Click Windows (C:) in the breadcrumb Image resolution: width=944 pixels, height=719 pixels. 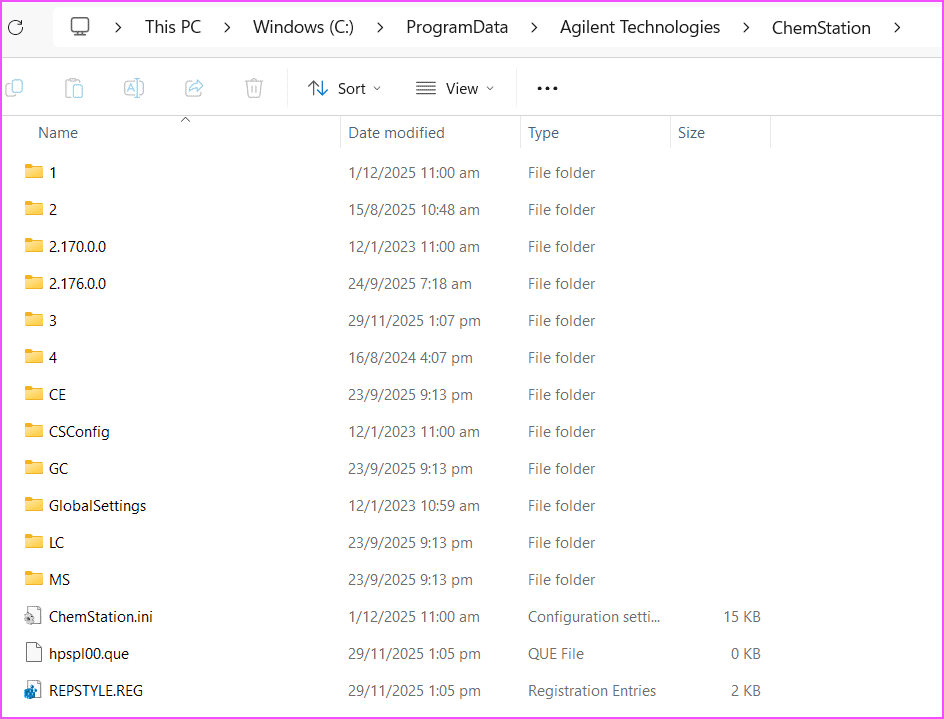[303, 27]
